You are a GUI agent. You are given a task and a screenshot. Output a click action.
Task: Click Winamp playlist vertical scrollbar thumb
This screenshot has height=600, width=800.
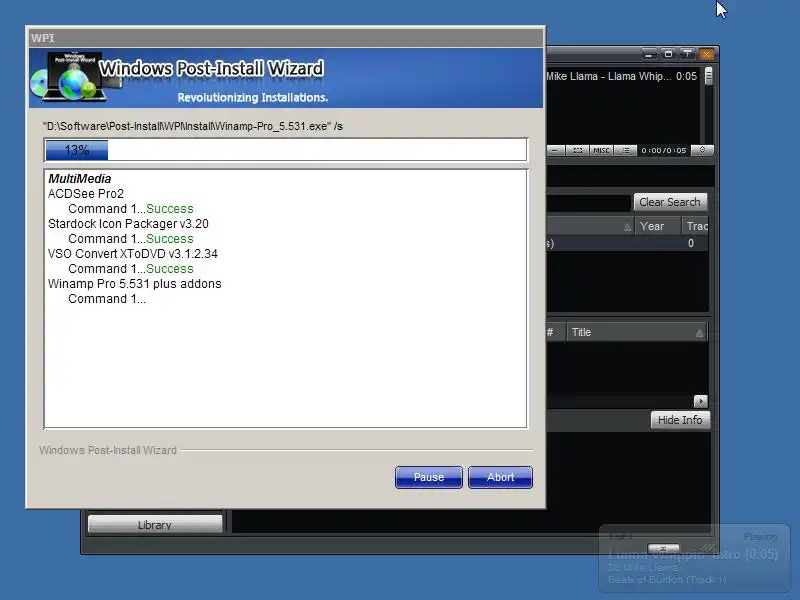pos(709,76)
